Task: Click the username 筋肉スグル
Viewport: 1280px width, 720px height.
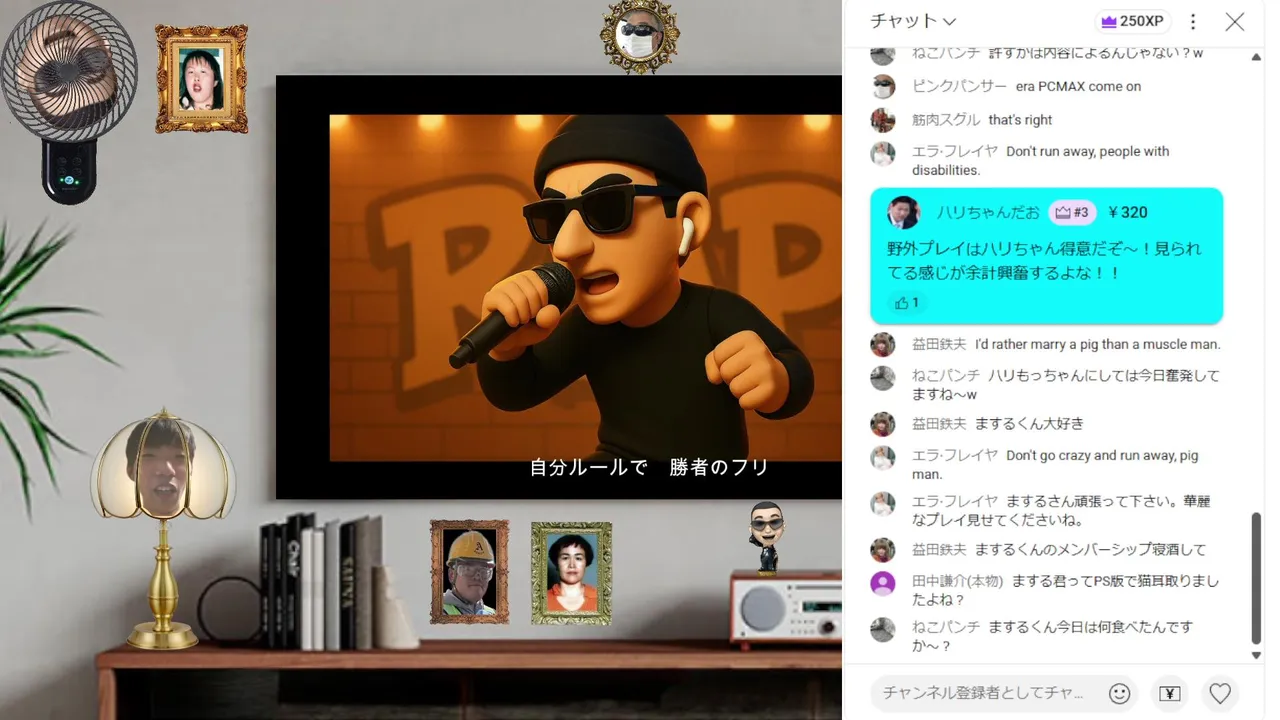Action: 946,120
